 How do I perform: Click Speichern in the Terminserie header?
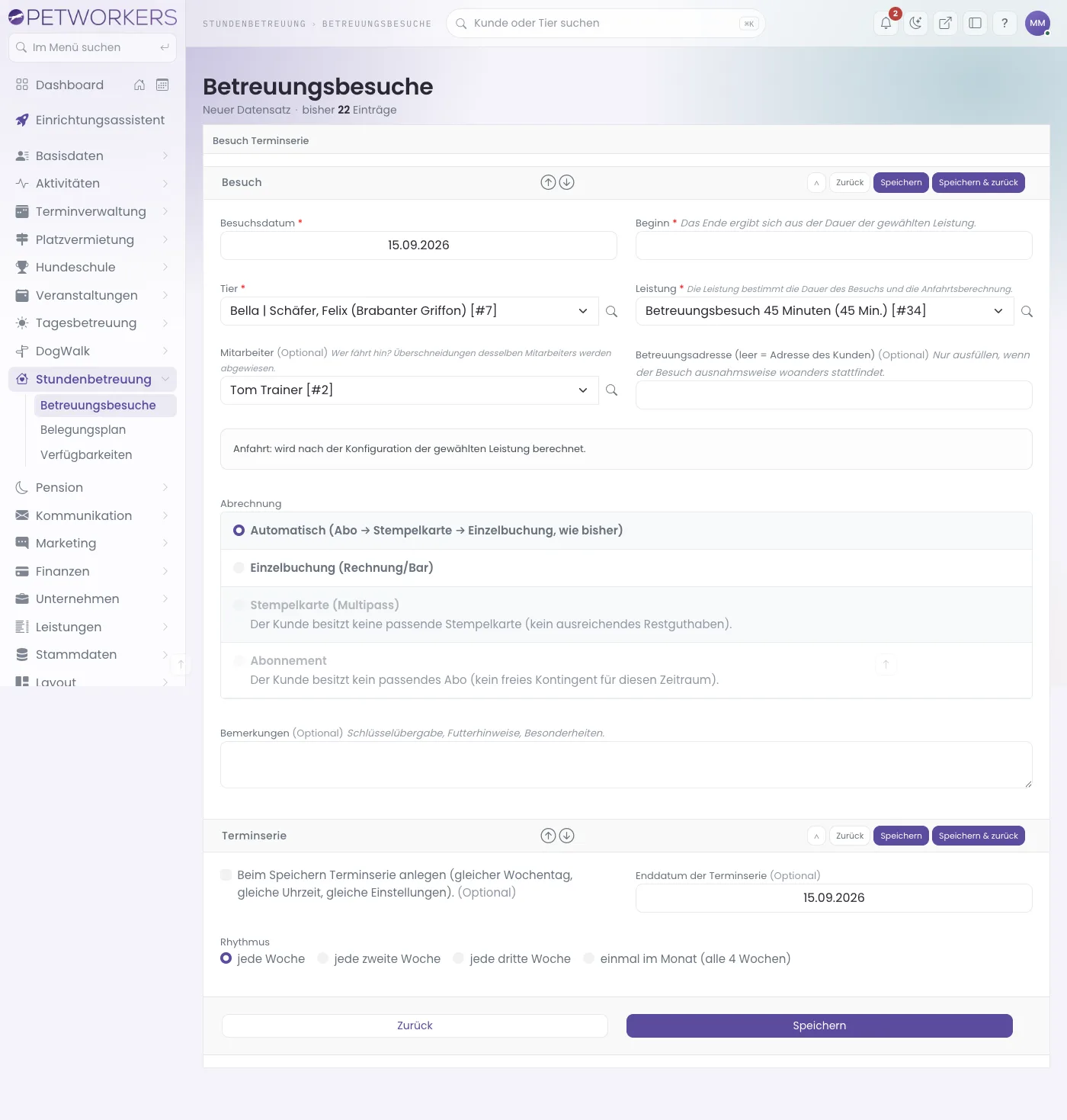[x=901, y=836]
